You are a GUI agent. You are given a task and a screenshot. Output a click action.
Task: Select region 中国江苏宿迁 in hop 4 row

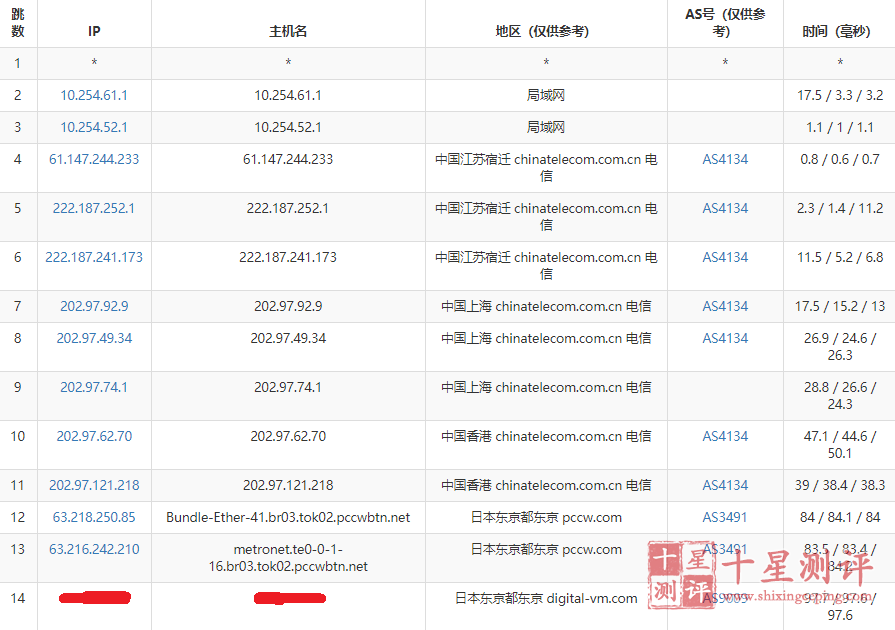point(546,168)
